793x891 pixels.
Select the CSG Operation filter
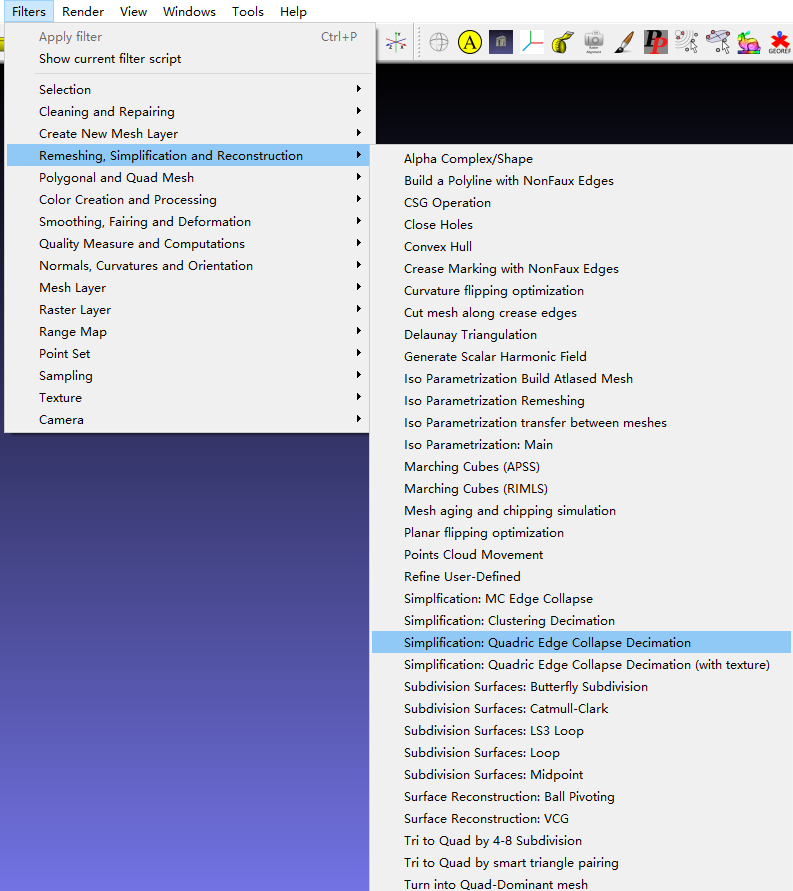582,202
